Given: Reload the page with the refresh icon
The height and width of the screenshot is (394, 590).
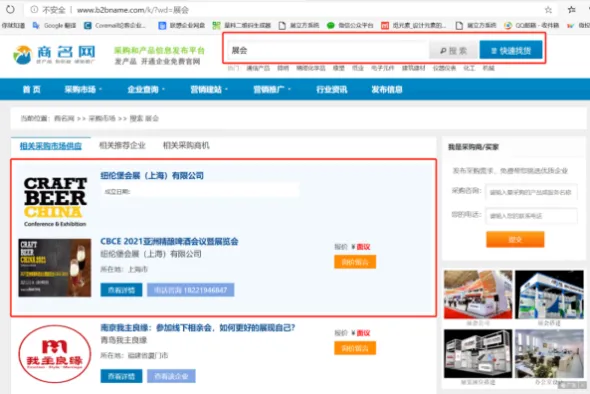Looking at the screenshot, I should [x=10, y=9].
